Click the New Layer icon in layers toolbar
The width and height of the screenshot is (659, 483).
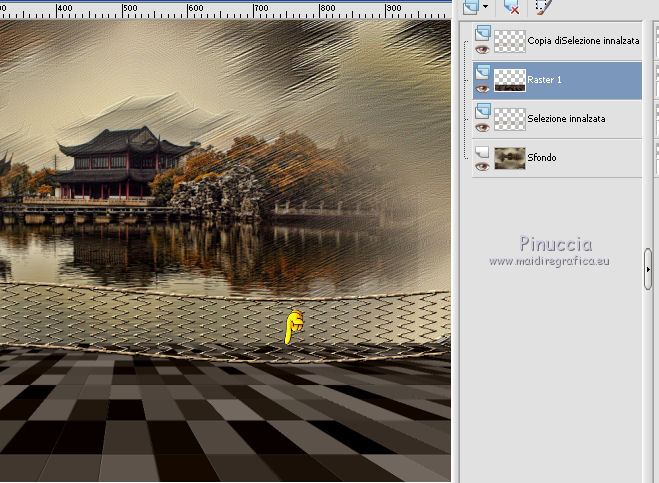(471, 7)
